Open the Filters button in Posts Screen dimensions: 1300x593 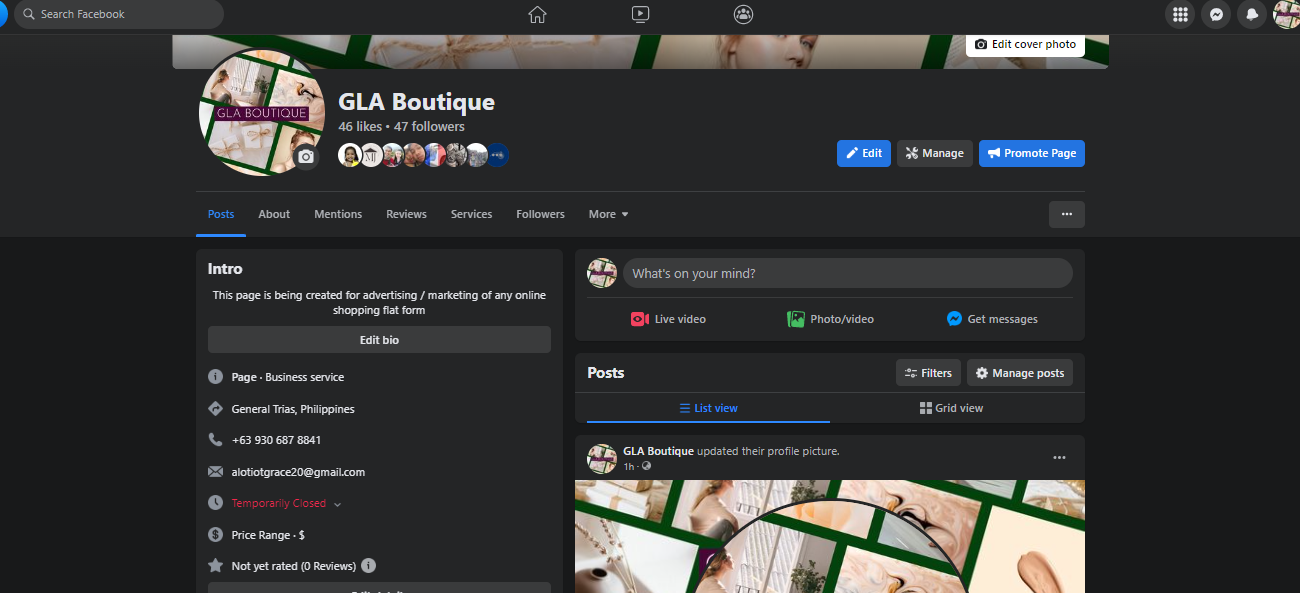[x=928, y=373]
